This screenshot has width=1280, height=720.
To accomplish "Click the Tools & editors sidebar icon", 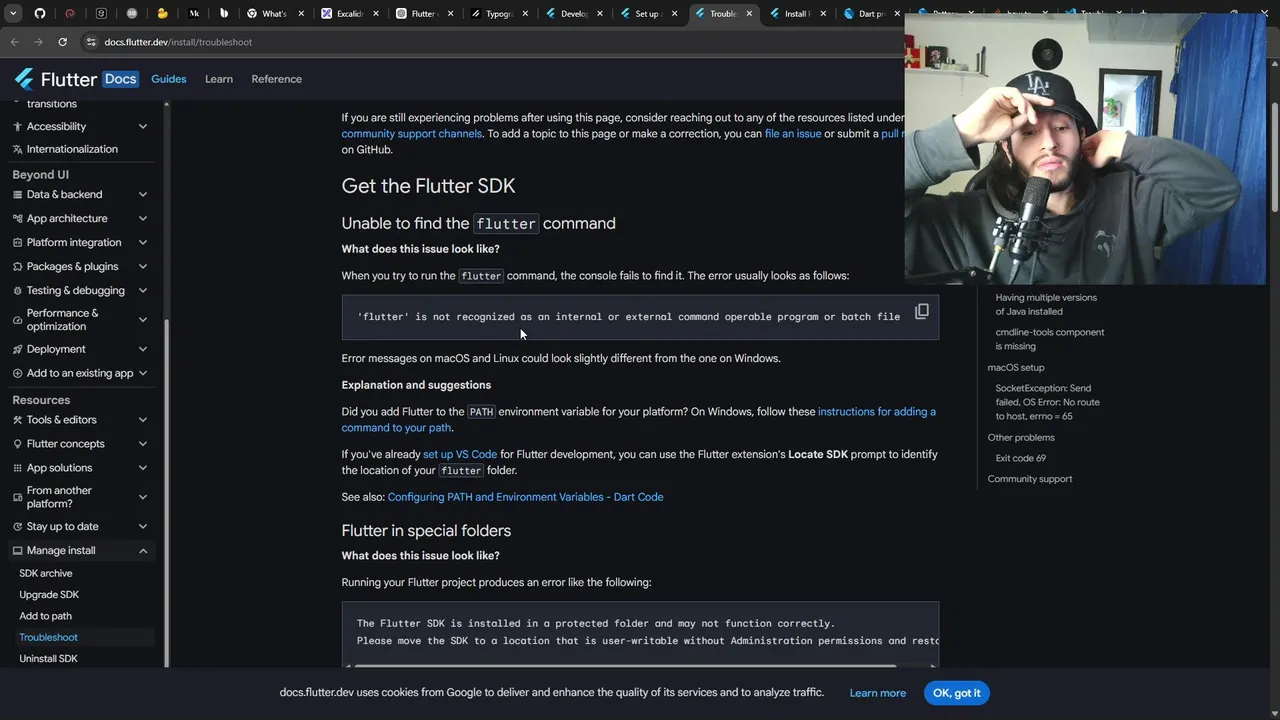I will (17, 420).
